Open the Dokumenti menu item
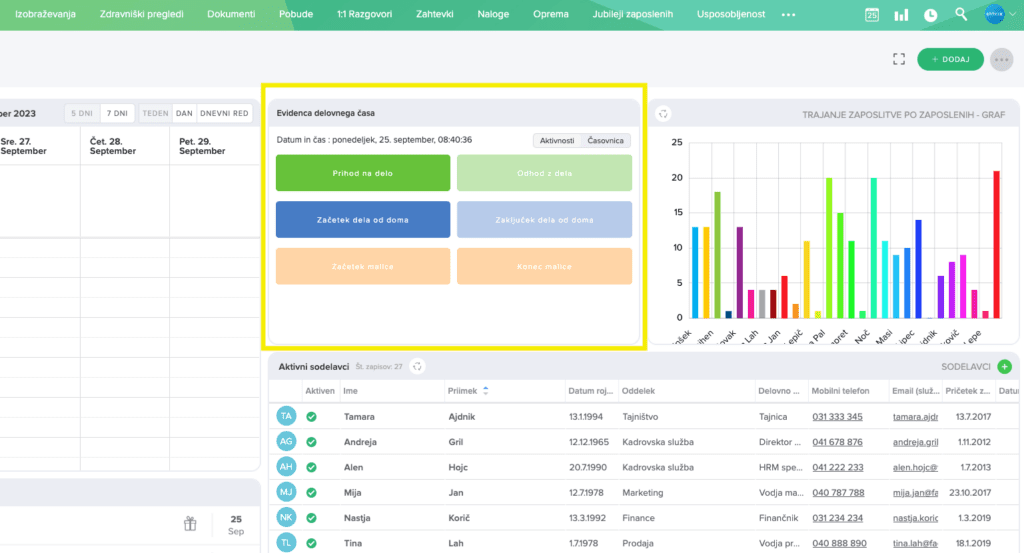This screenshot has height=553, width=1024. click(231, 15)
